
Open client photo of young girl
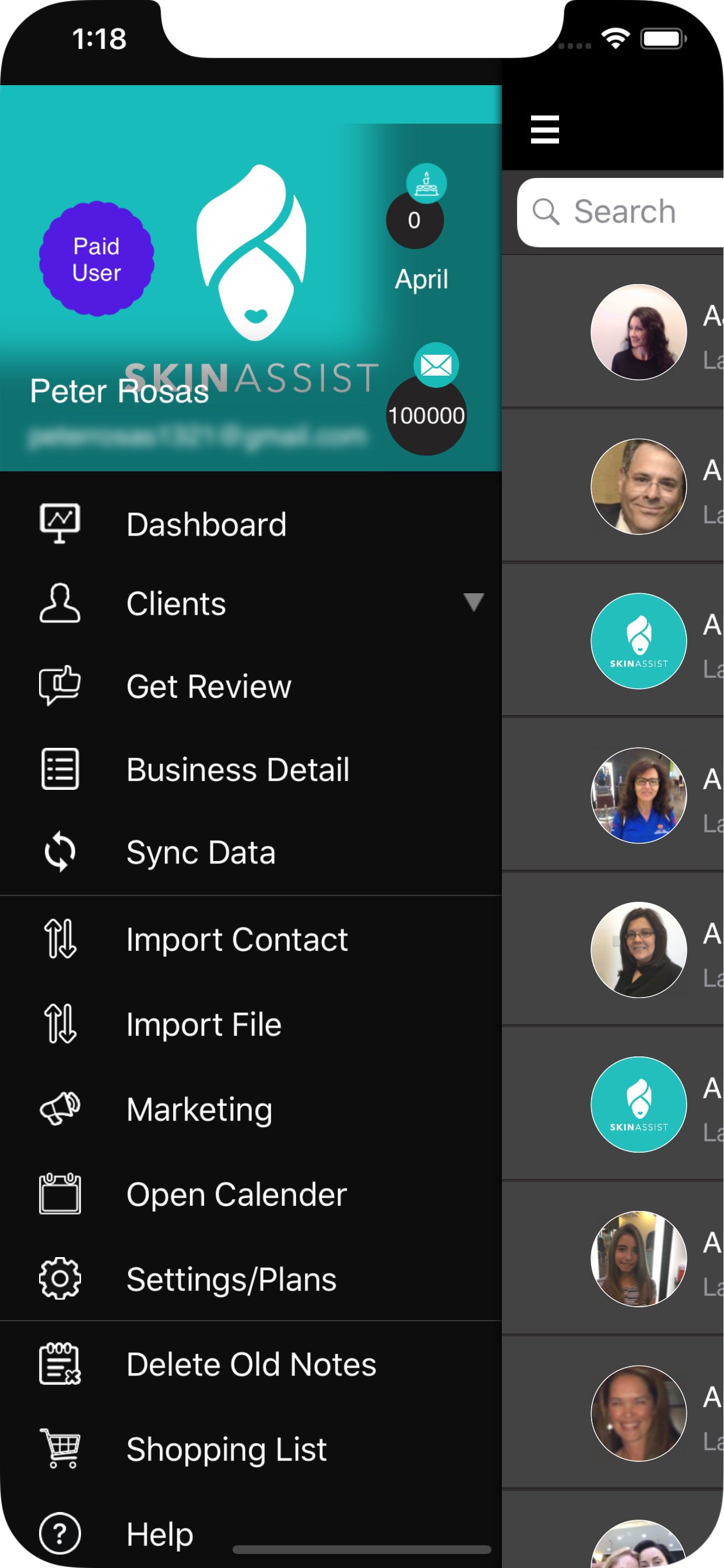638,1259
